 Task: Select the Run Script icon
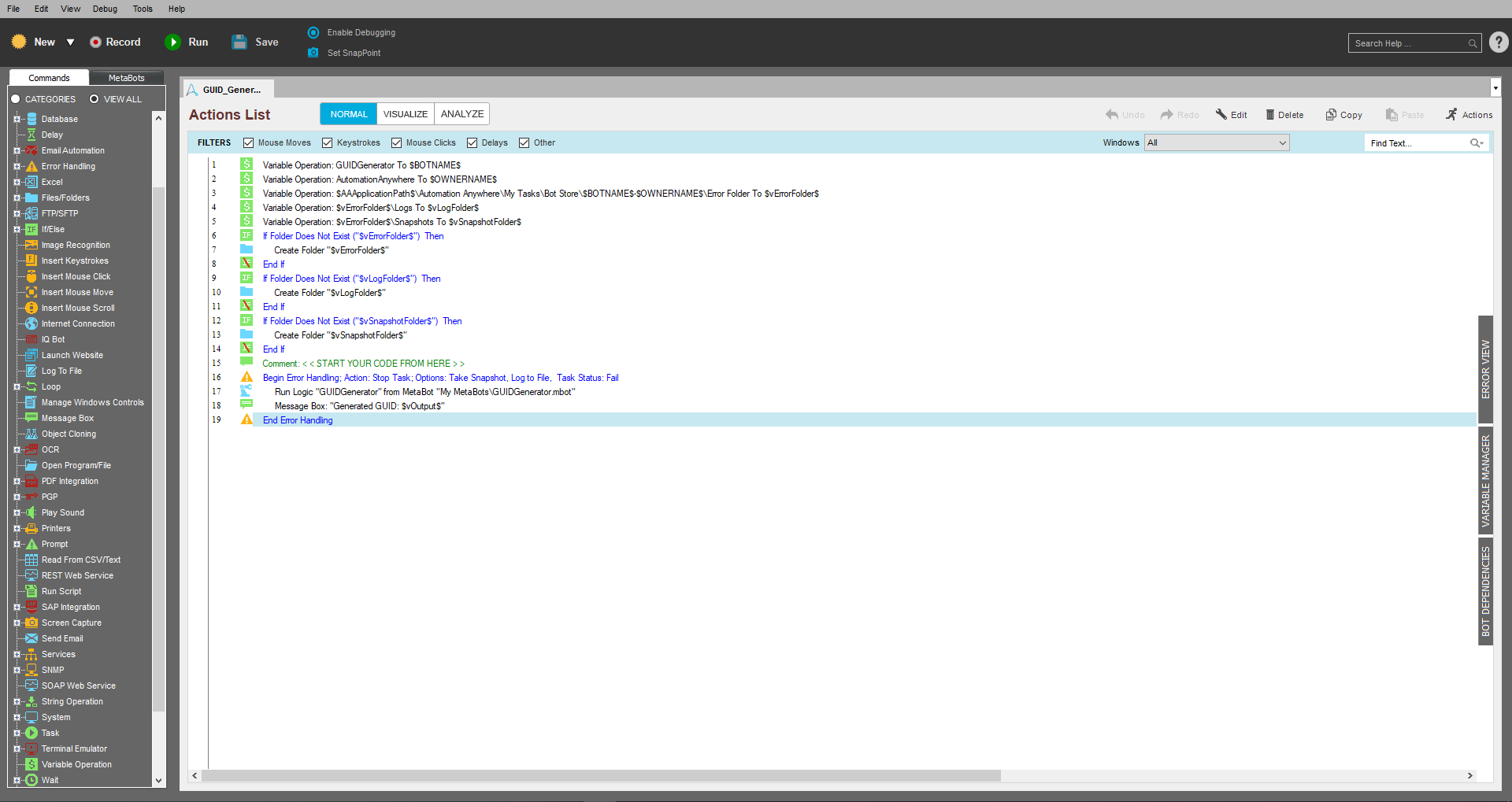tap(31, 591)
